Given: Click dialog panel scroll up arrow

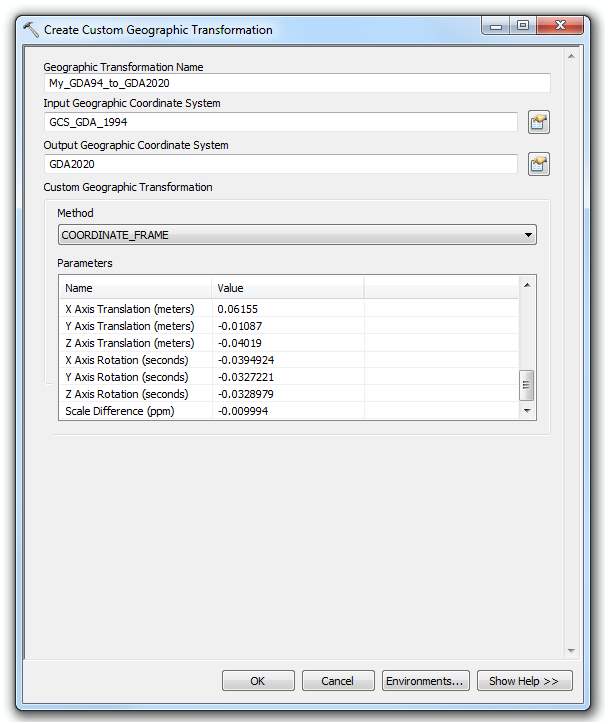Looking at the screenshot, I should tap(571, 56).
